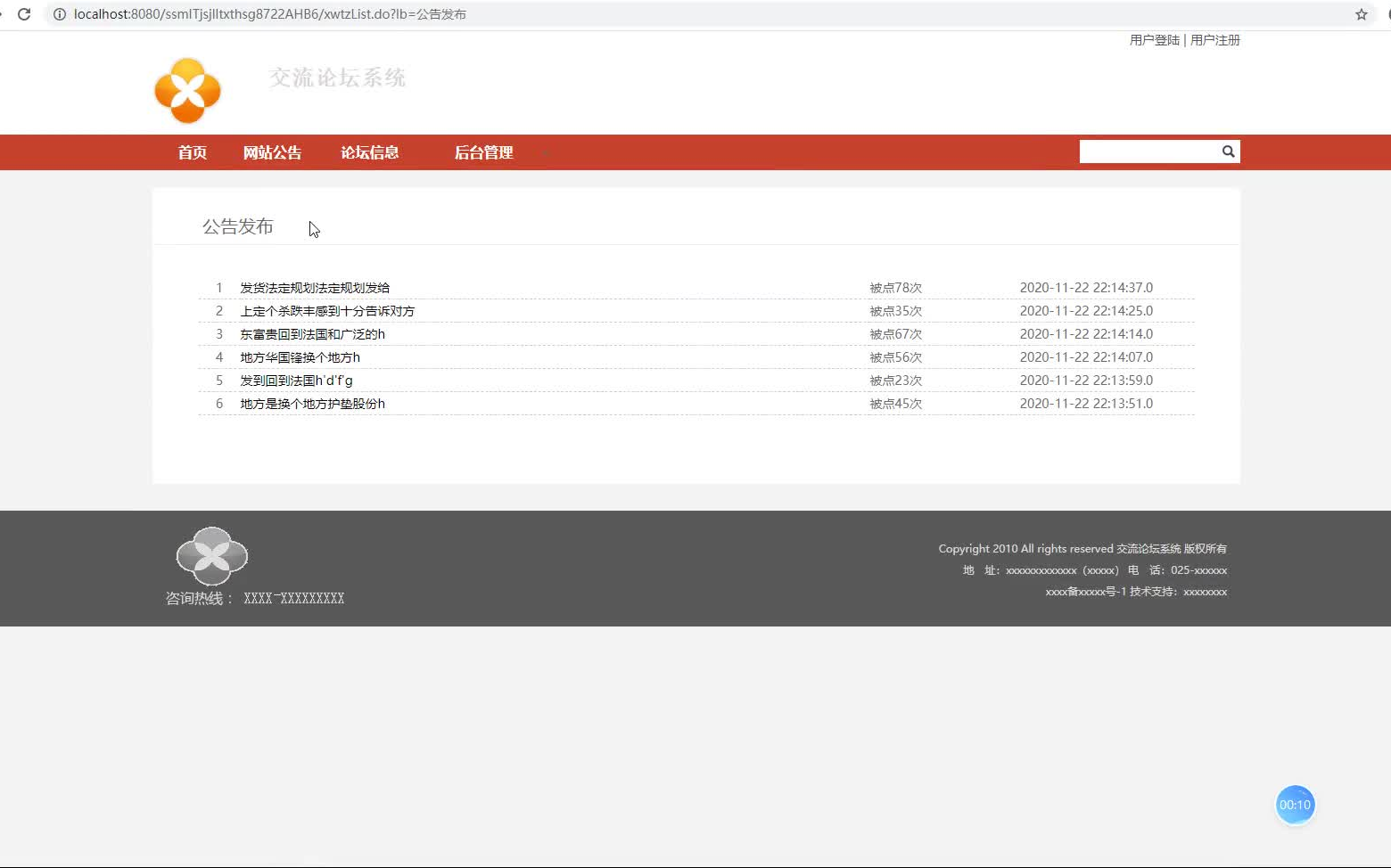Focus the search text field in navbar
1391x868 pixels.
point(1148,151)
